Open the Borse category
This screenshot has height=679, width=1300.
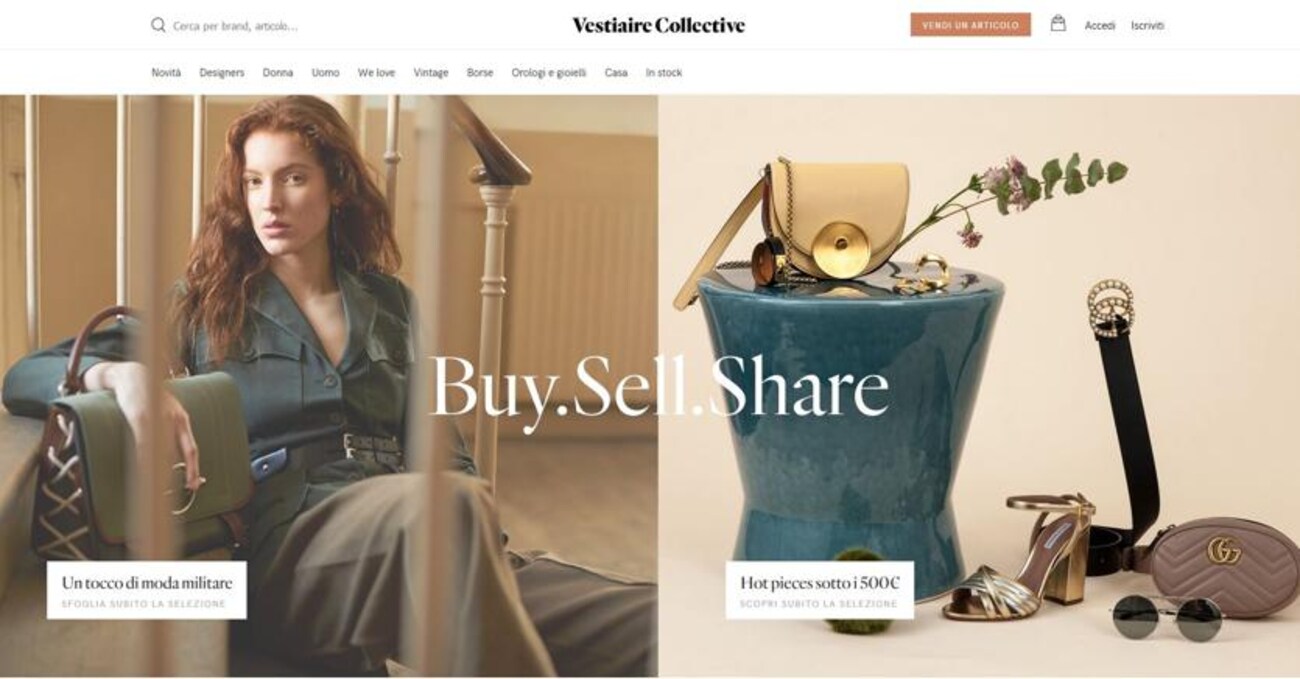pos(480,73)
